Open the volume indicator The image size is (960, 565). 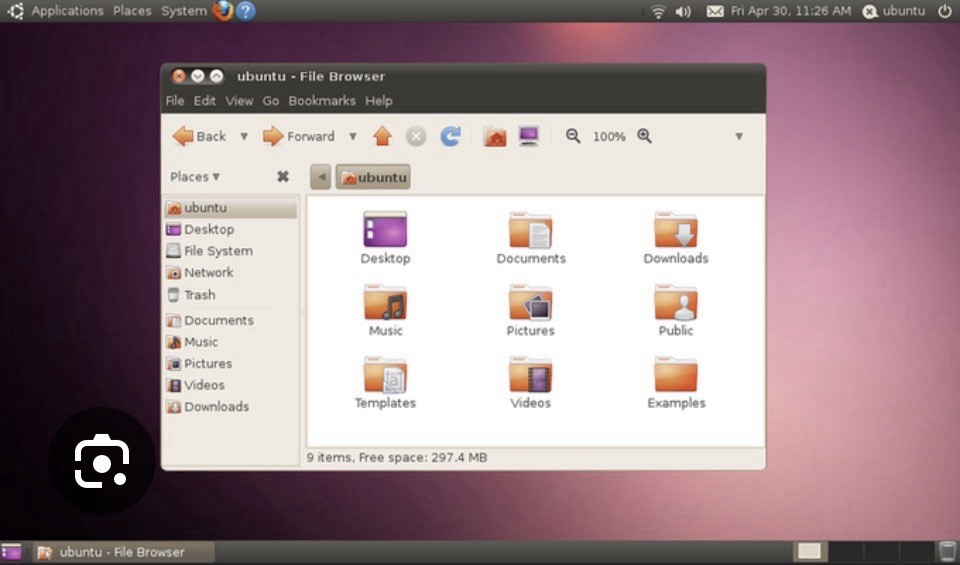click(x=683, y=11)
